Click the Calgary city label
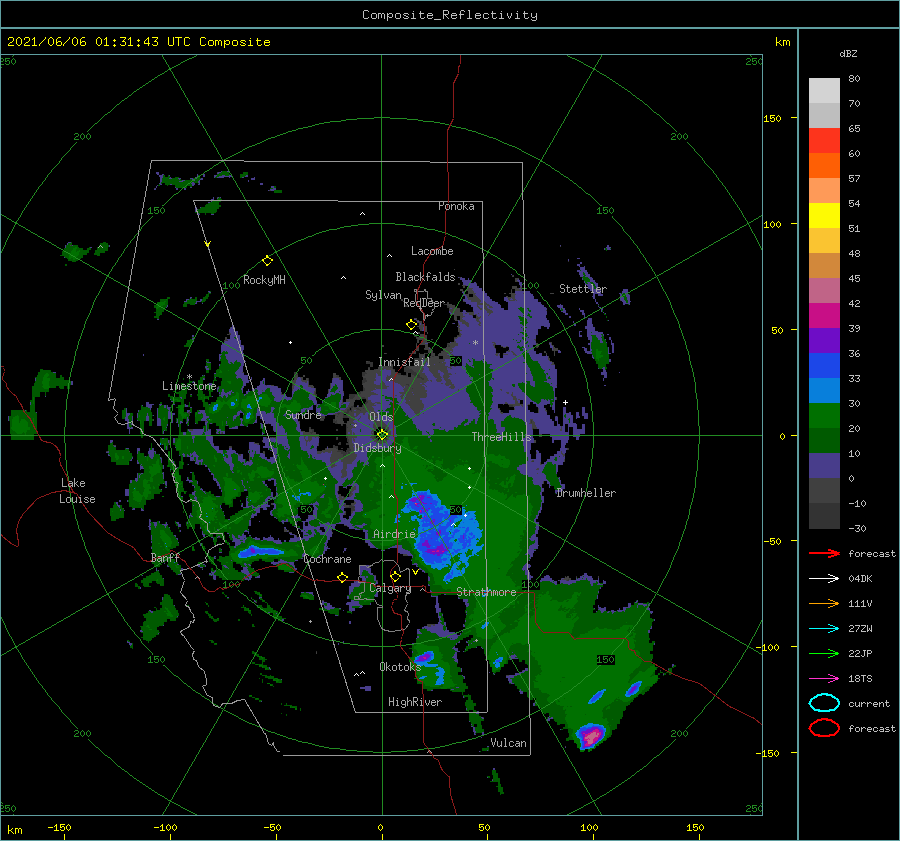This screenshot has width=900, height=841. (390, 588)
